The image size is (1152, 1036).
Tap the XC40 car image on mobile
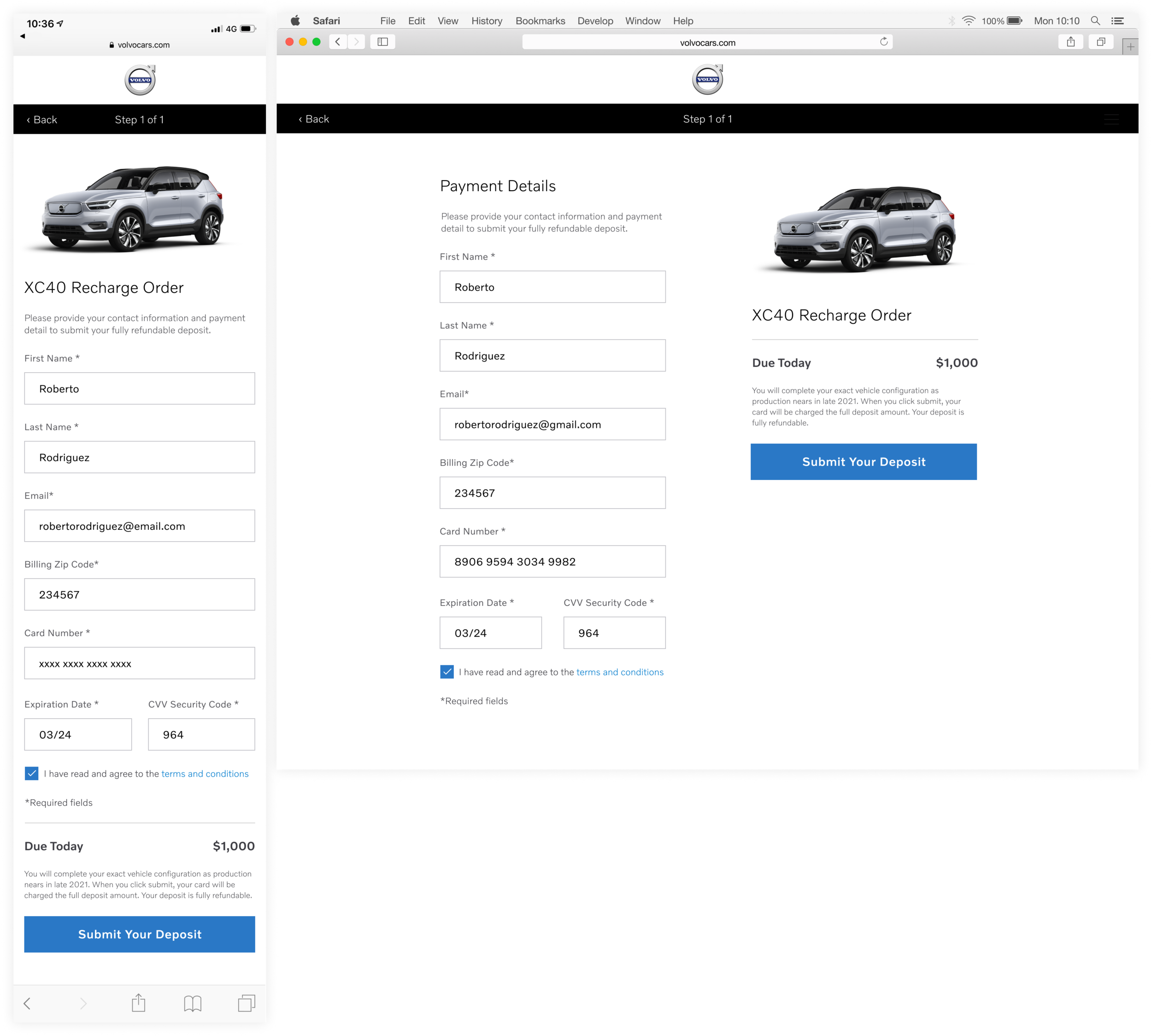(x=132, y=208)
